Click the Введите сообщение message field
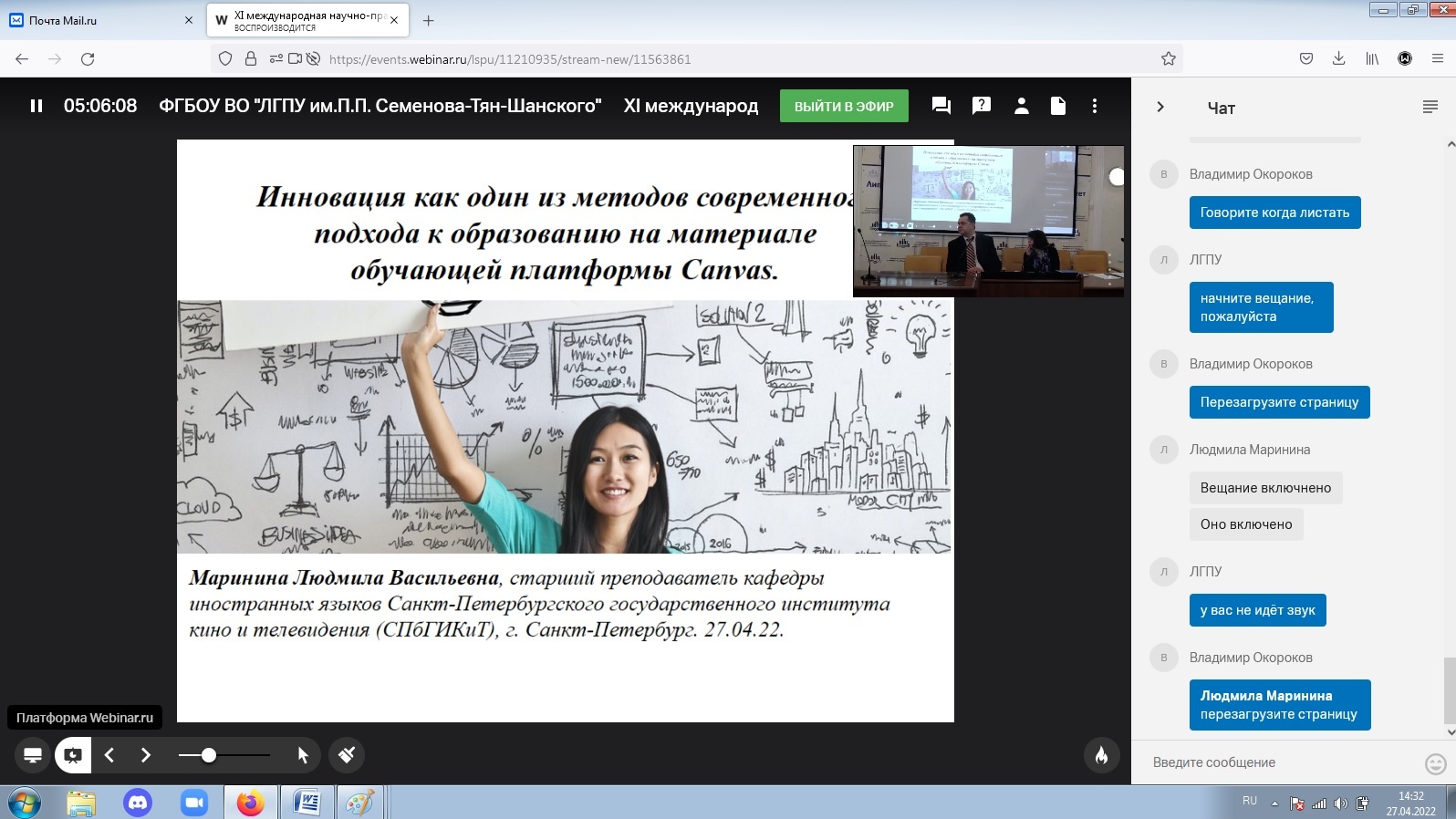1456x819 pixels. [x=1282, y=762]
